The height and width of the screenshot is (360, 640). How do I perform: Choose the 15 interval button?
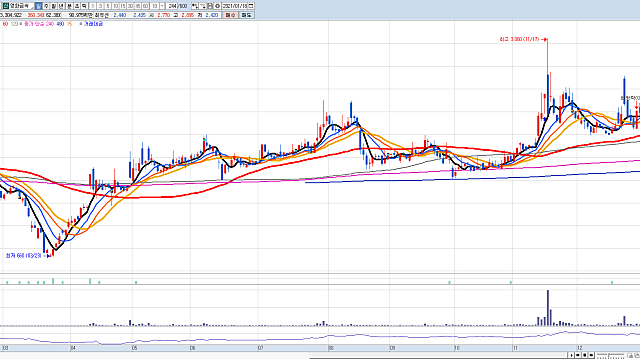tap(123, 6)
